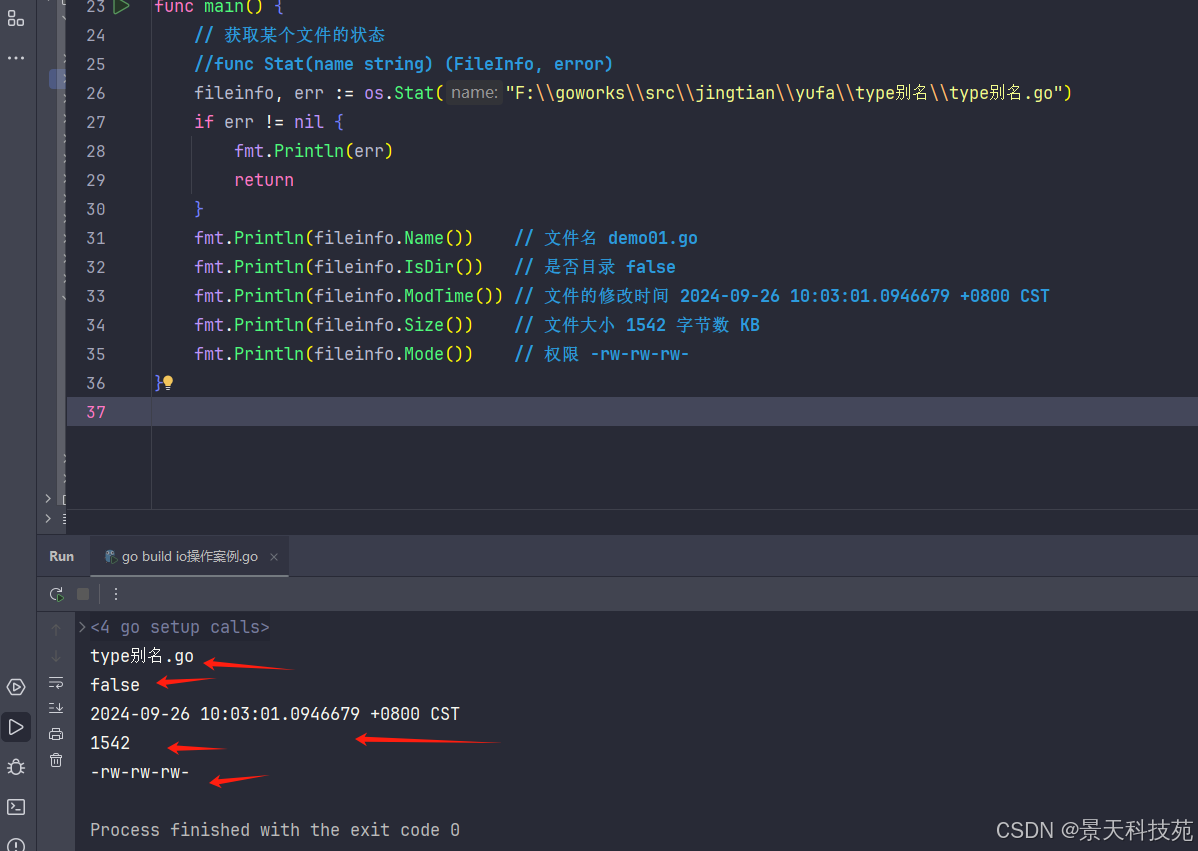1198x851 pixels.
Task: Toggle scroll to end of console output
Action: 56,708
